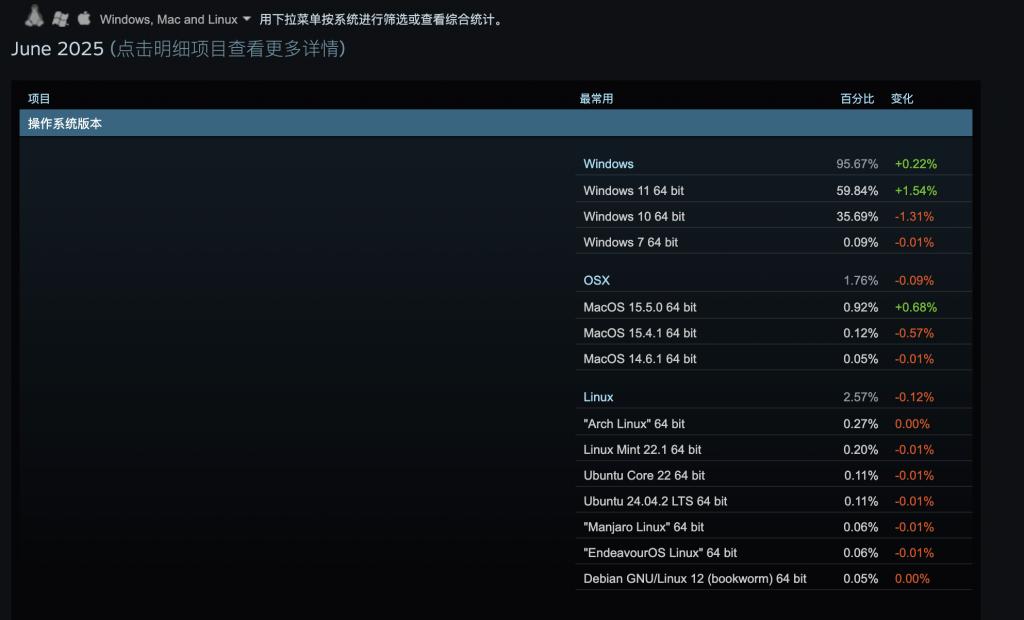1024x620 pixels.
Task: Click the 最常用 column header
Action: coord(596,99)
